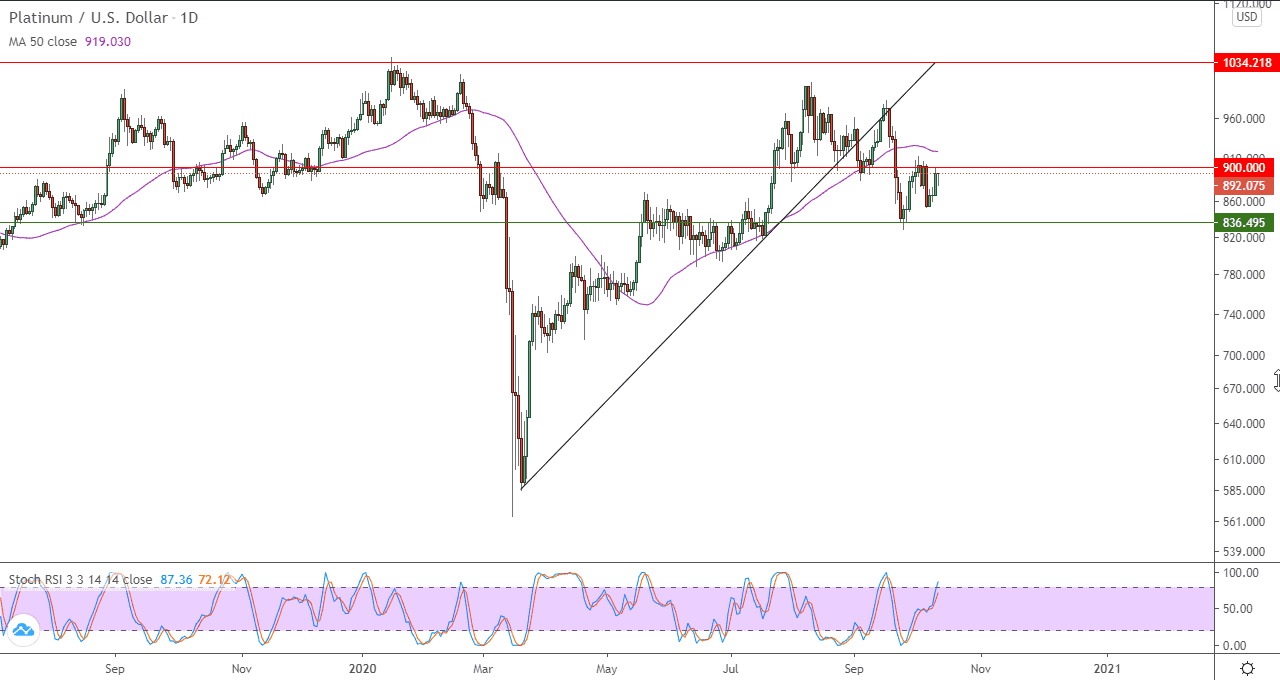Click the 860.000 price scale label
Screen dimensions: 1280x680
[1243, 202]
